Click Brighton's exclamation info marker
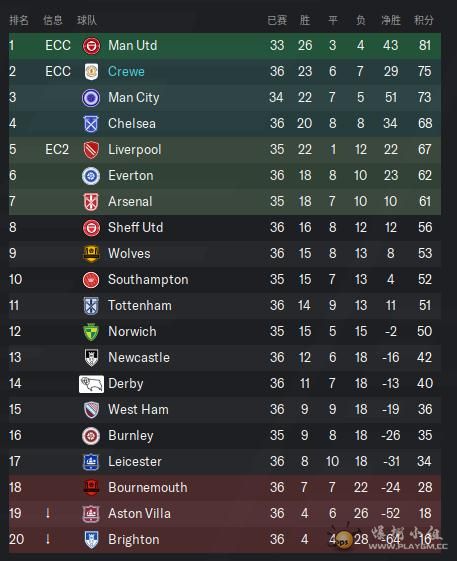The width and height of the screenshot is (457, 561). point(48,539)
